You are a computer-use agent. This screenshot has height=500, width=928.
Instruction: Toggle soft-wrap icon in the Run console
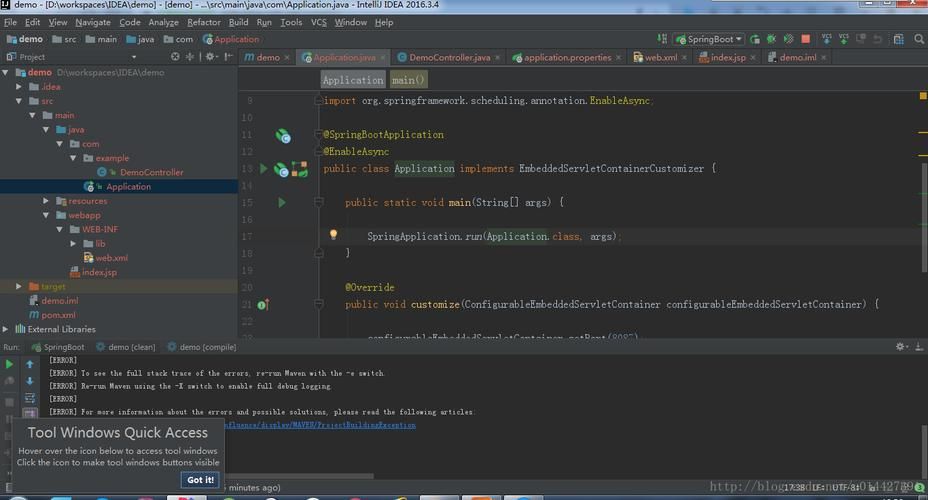point(30,397)
